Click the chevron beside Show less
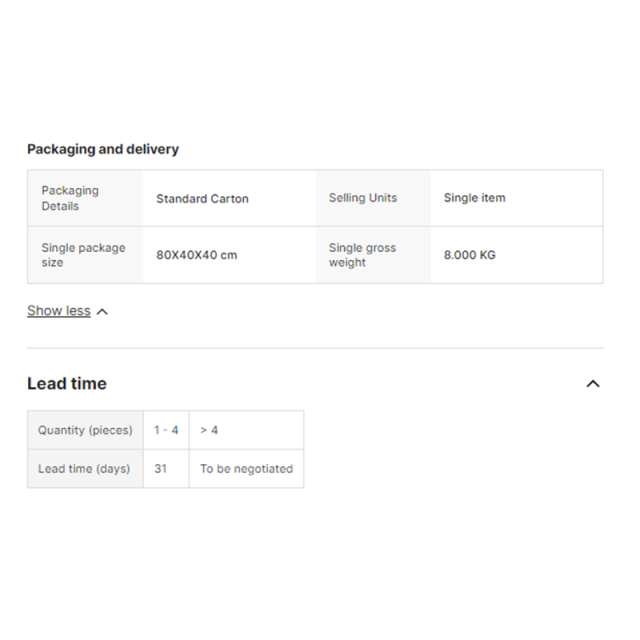The height and width of the screenshot is (640, 640). coord(102,312)
